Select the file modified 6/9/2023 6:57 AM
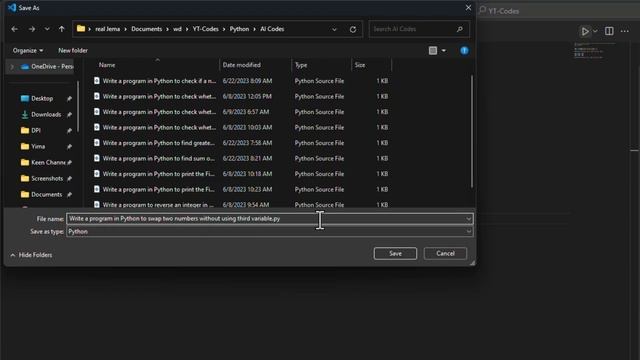This screenshot has width=640, height=360. click(241, 112)
